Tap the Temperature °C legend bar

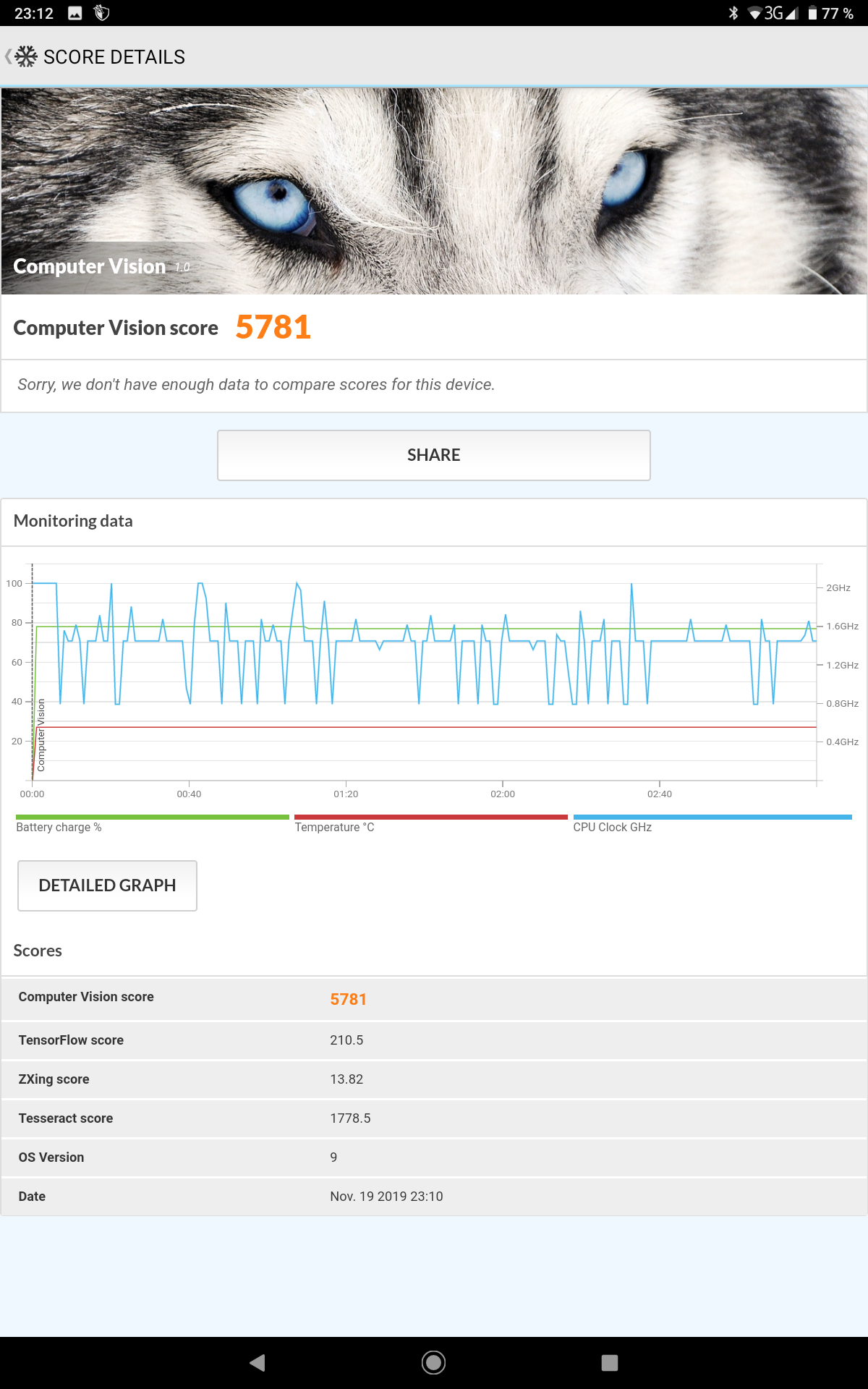pyautogui.click(x=431, y=817)
